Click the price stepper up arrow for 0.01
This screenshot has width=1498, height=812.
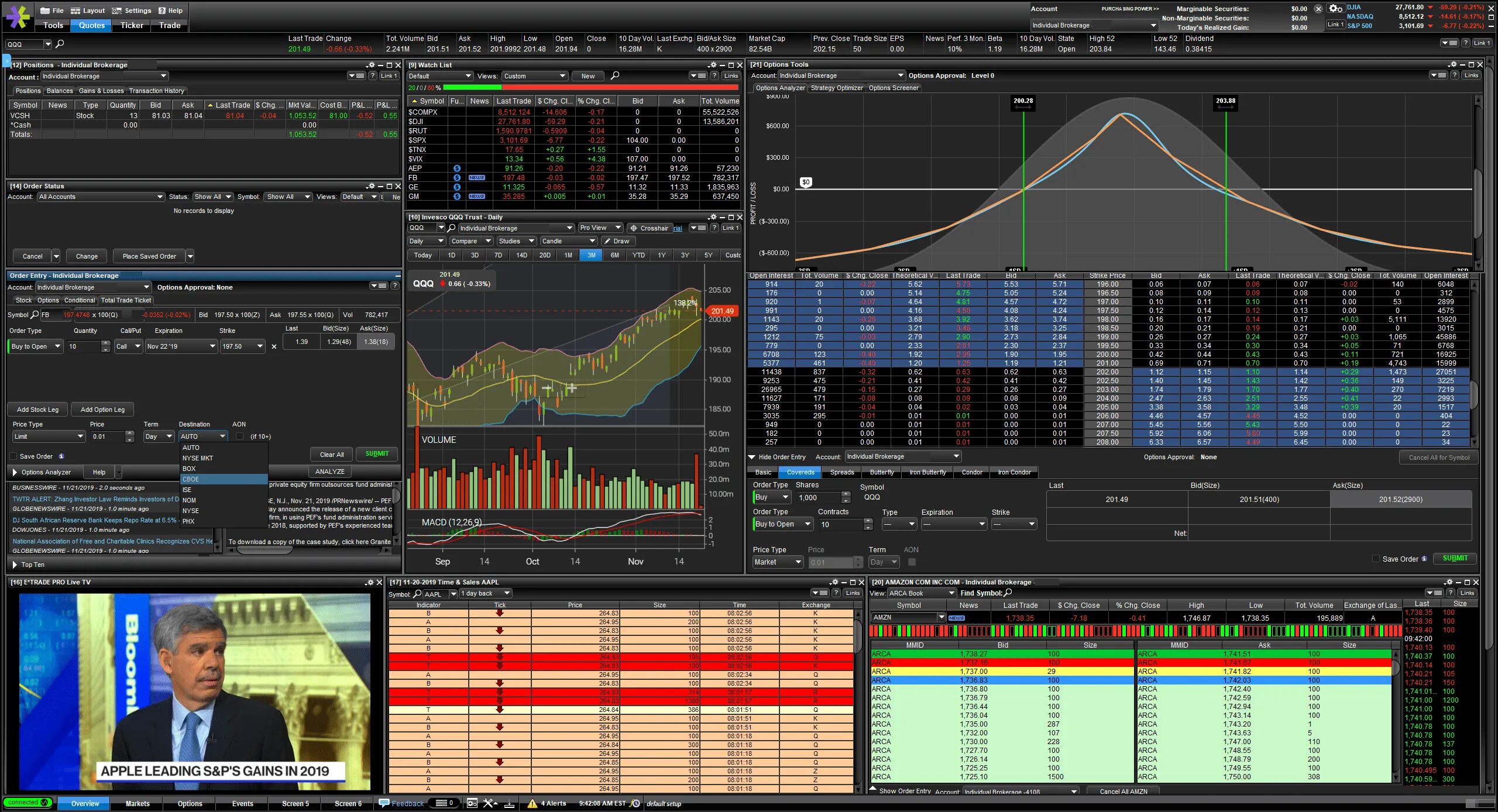[x=129, y=433]
